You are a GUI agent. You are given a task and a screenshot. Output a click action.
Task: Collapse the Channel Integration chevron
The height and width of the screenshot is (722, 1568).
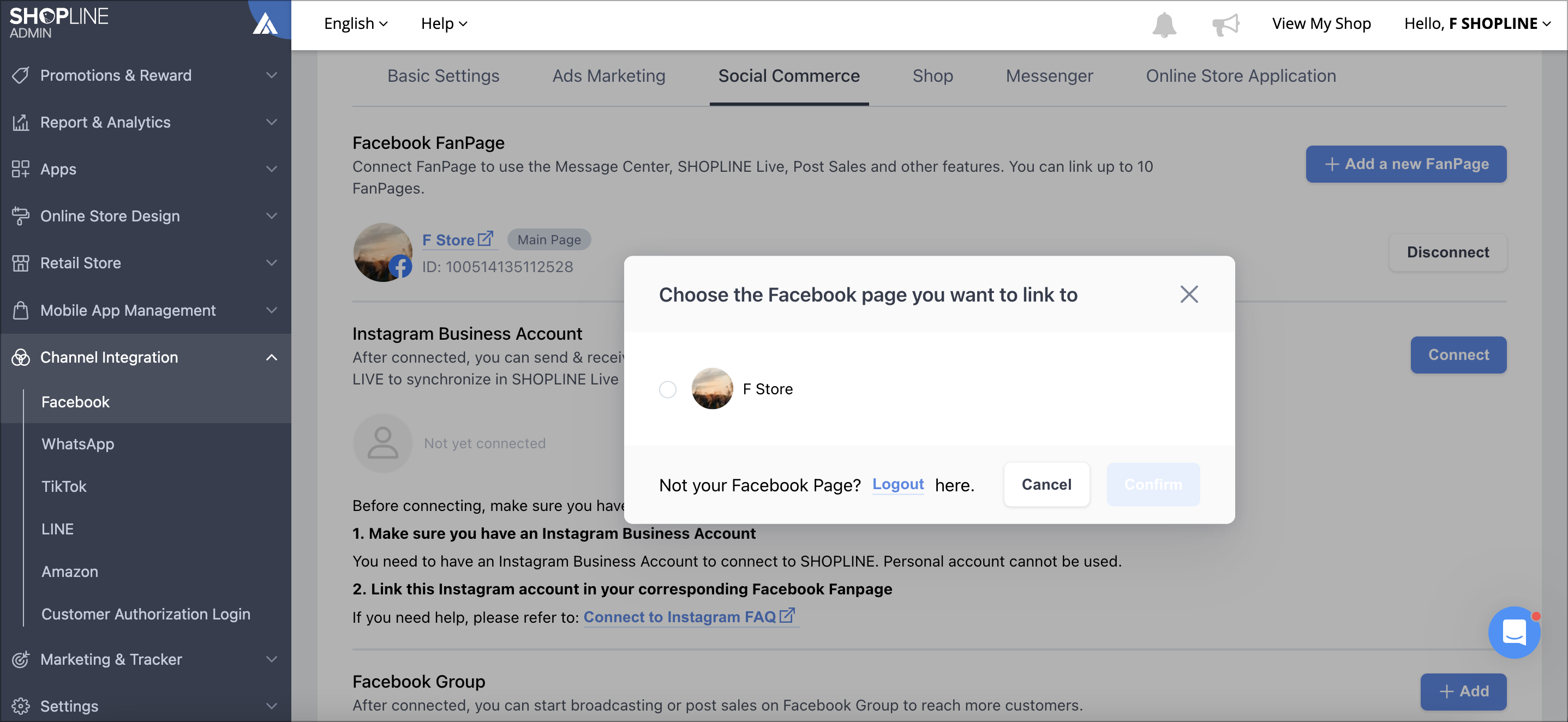coord(272,357)
